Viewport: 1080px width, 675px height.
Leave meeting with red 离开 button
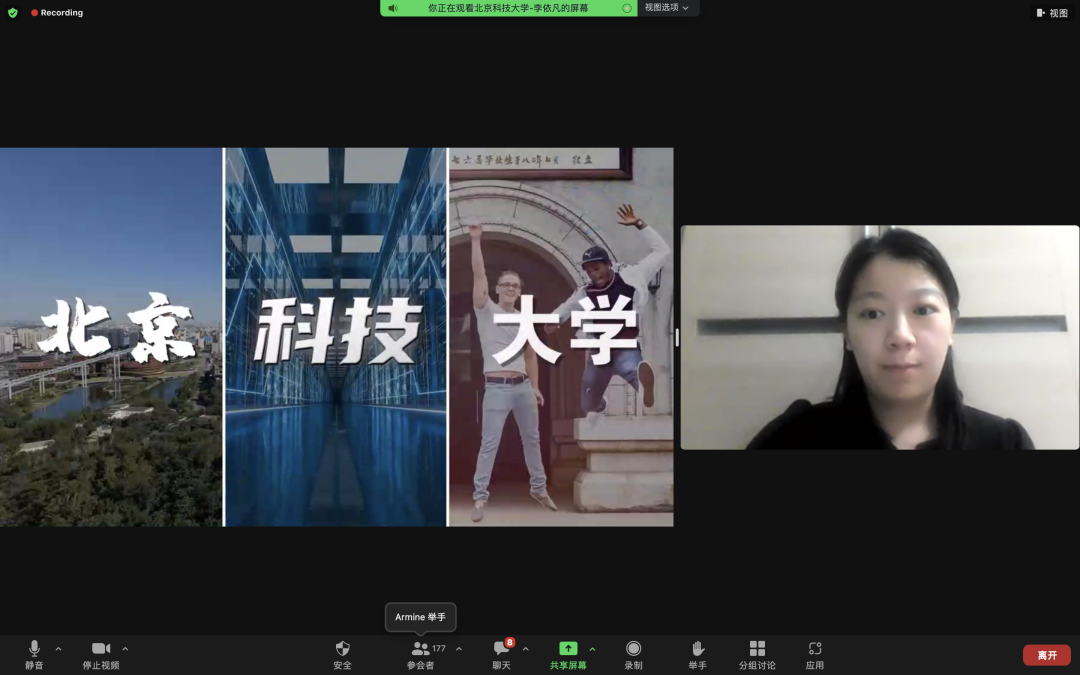click(x=1047, y=655)
